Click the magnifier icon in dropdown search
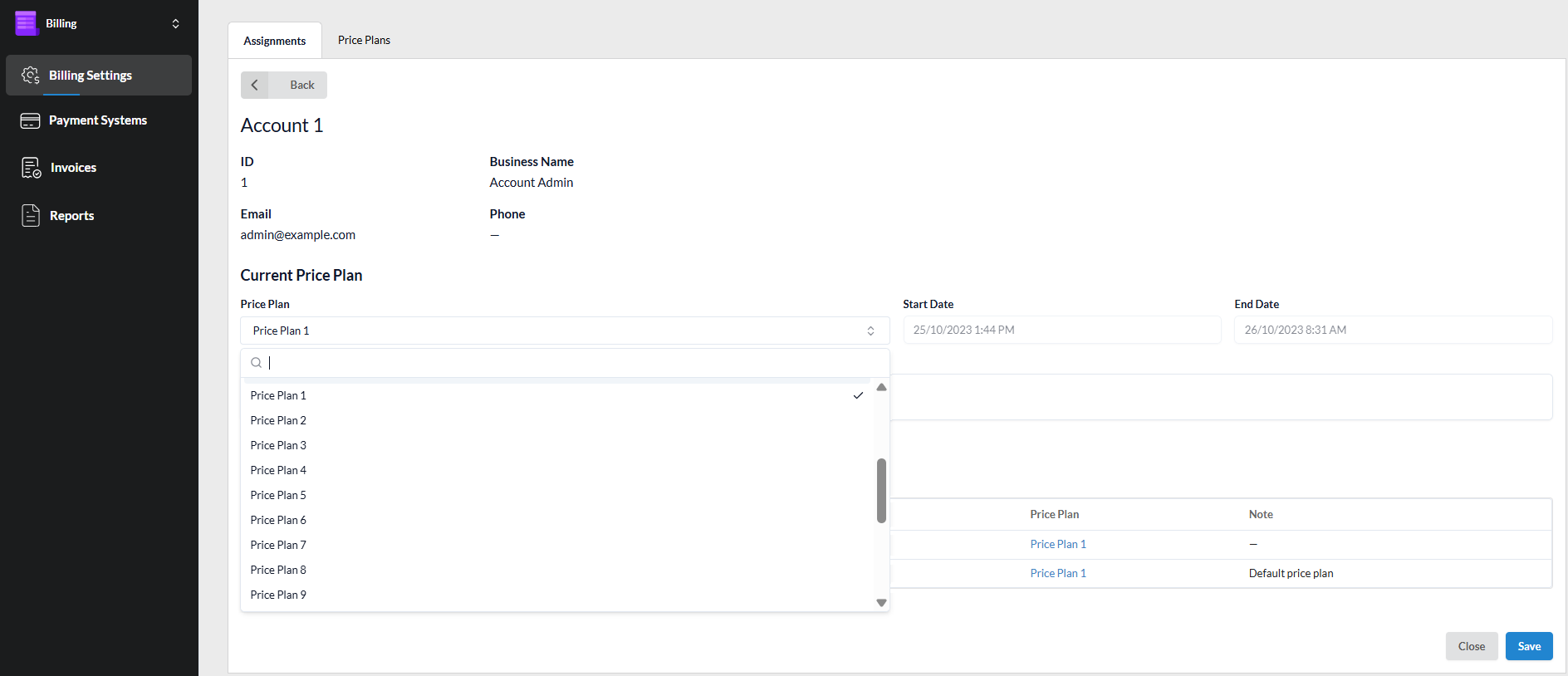The width and height of the screenshot is (1568, 676). [x=257, y=363]
